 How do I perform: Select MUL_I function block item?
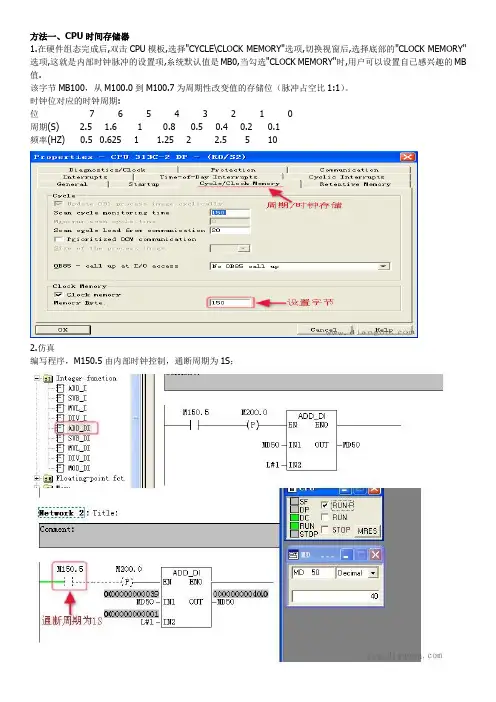[77, 408]
